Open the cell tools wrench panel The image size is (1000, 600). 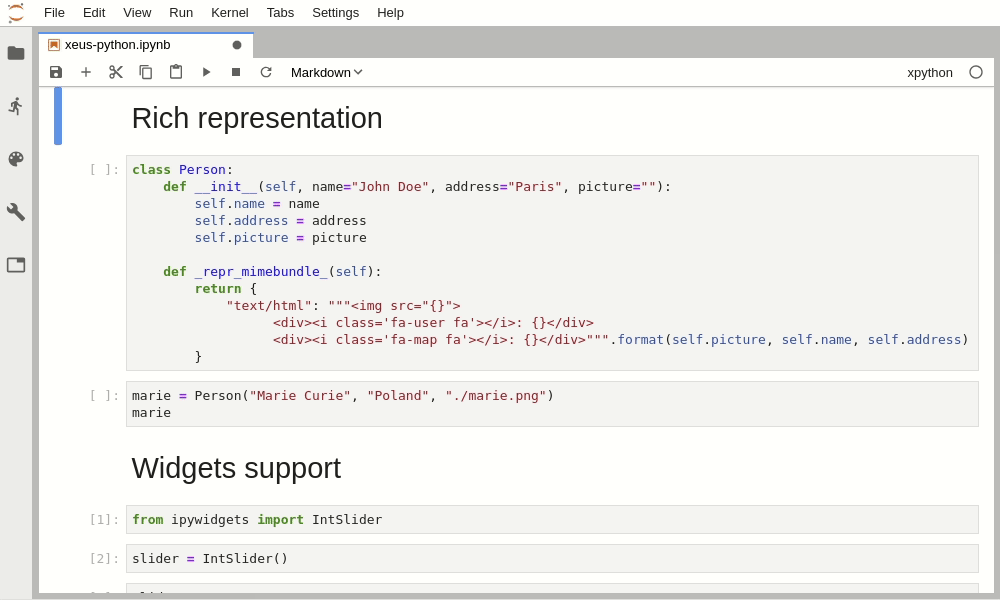click(16, 212)
